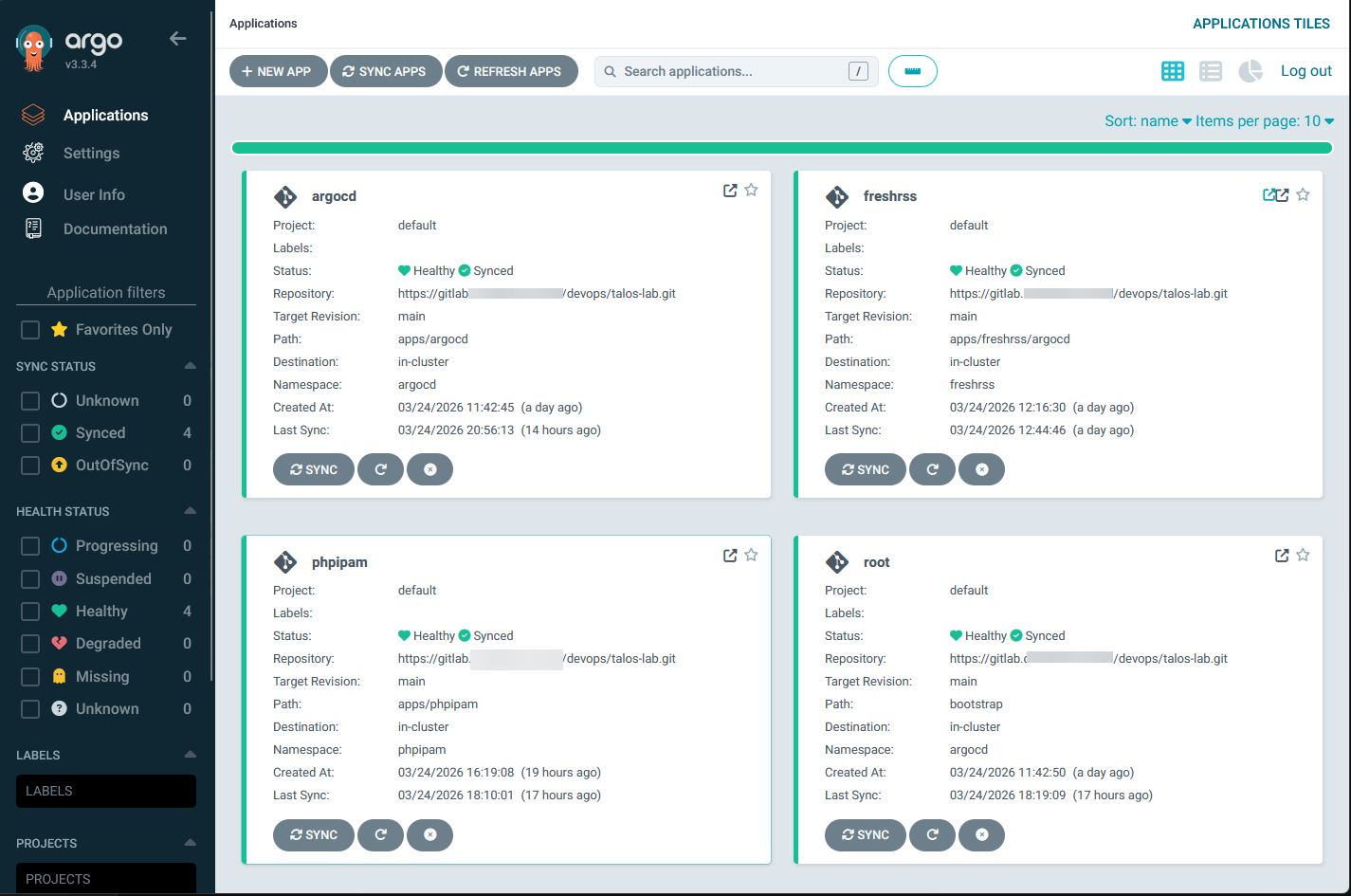
Task: Click the green health status bar
Action: pyautogui.click(x=782, y=148)
